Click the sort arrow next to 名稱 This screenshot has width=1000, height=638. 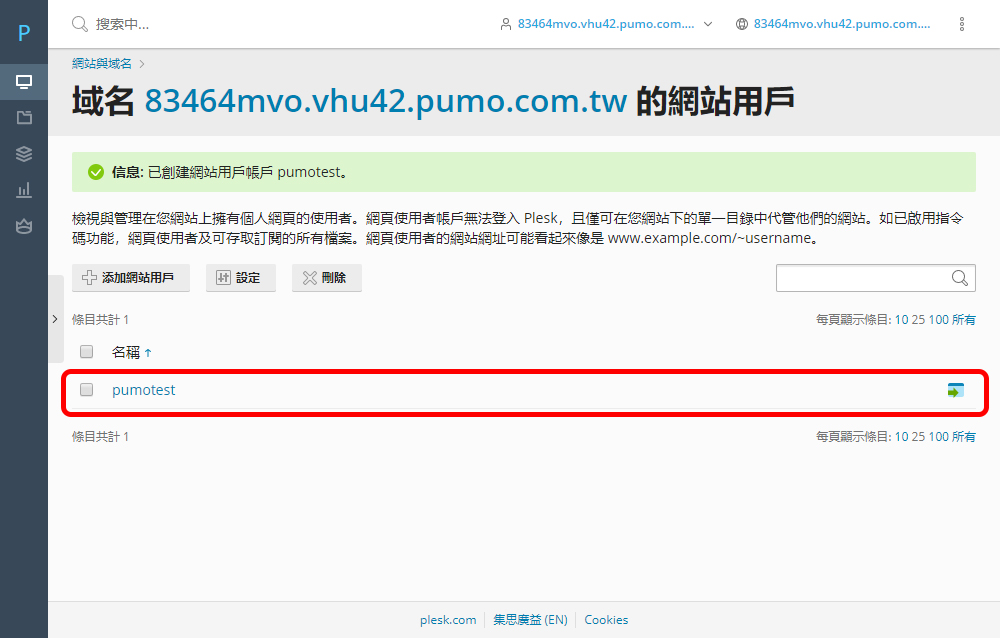pyautogui.click(x=148, y=353)
